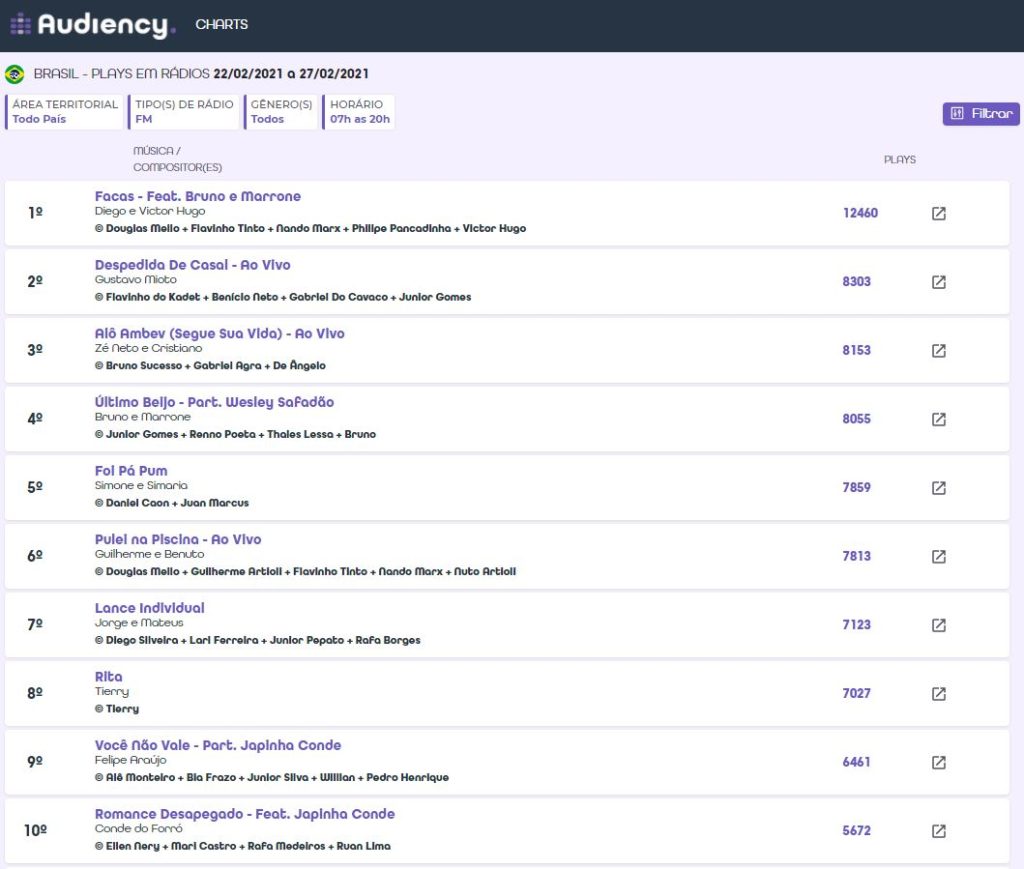
Task: Click date range 22/02/2021 a 27/02/2021
Action: coord(291,74)
